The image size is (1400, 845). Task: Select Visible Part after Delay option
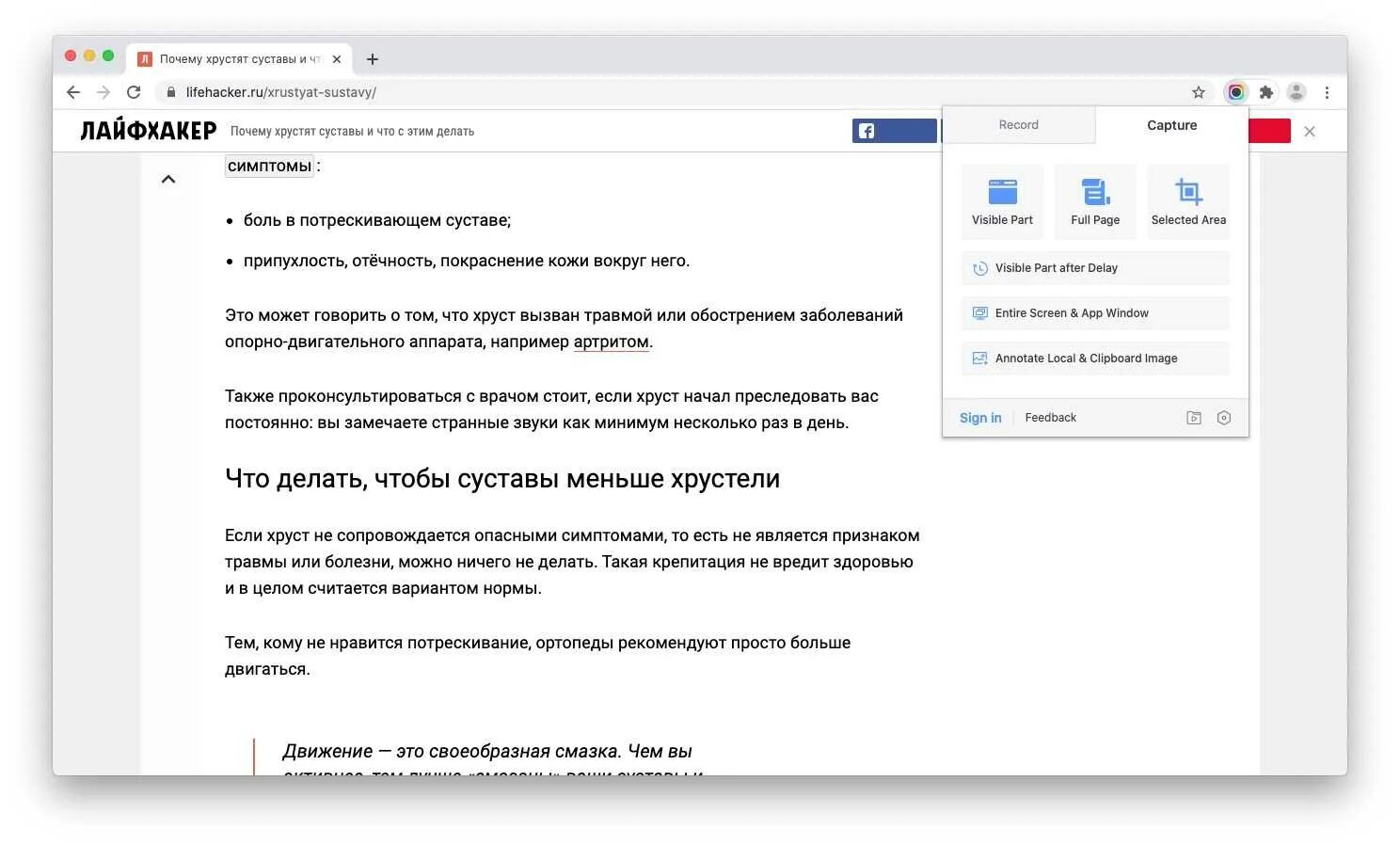click(x=1095, y=268)
